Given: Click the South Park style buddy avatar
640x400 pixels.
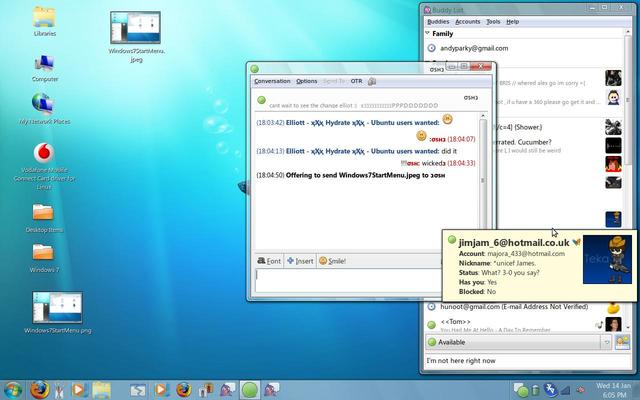Looking at the screenshot, I should point(613,97).
